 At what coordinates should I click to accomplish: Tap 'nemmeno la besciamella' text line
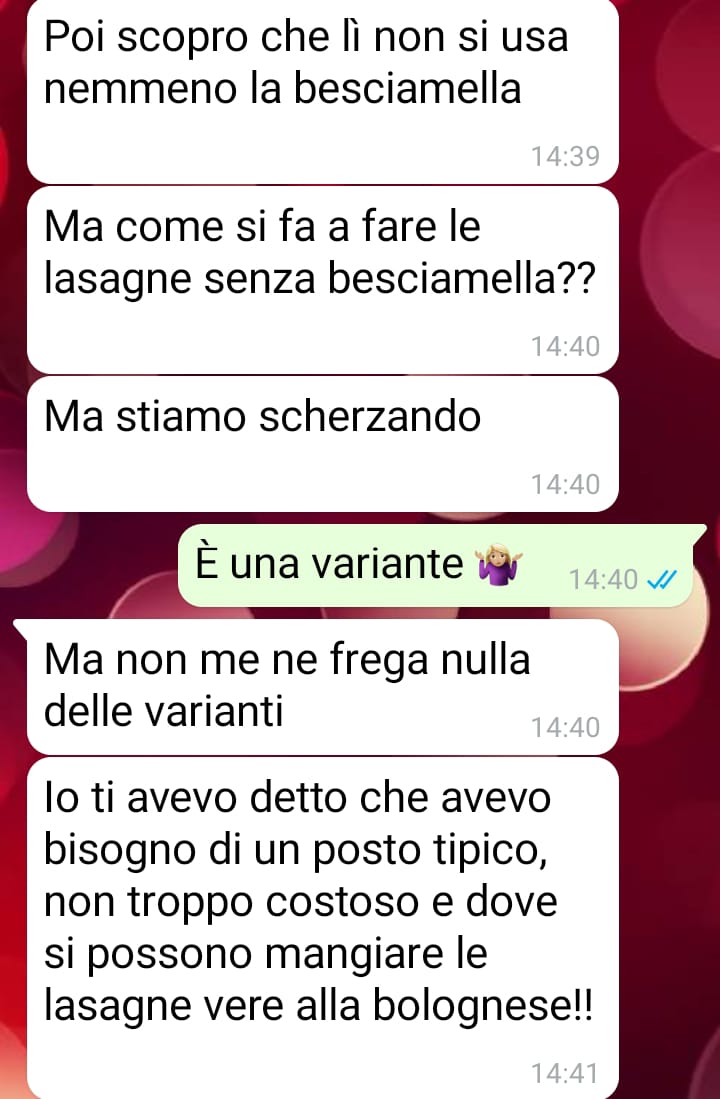[x=283, y=89]
